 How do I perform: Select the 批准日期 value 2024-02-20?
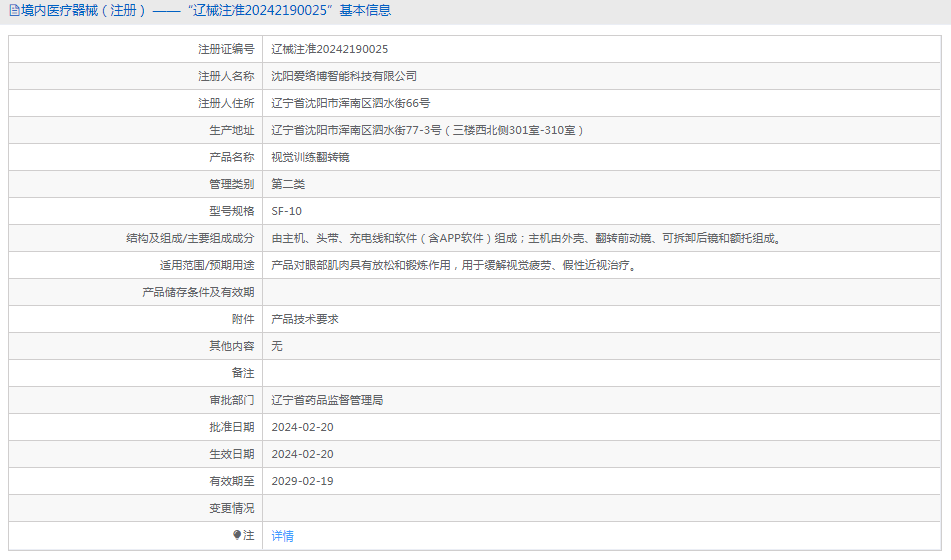click(302, 427)
